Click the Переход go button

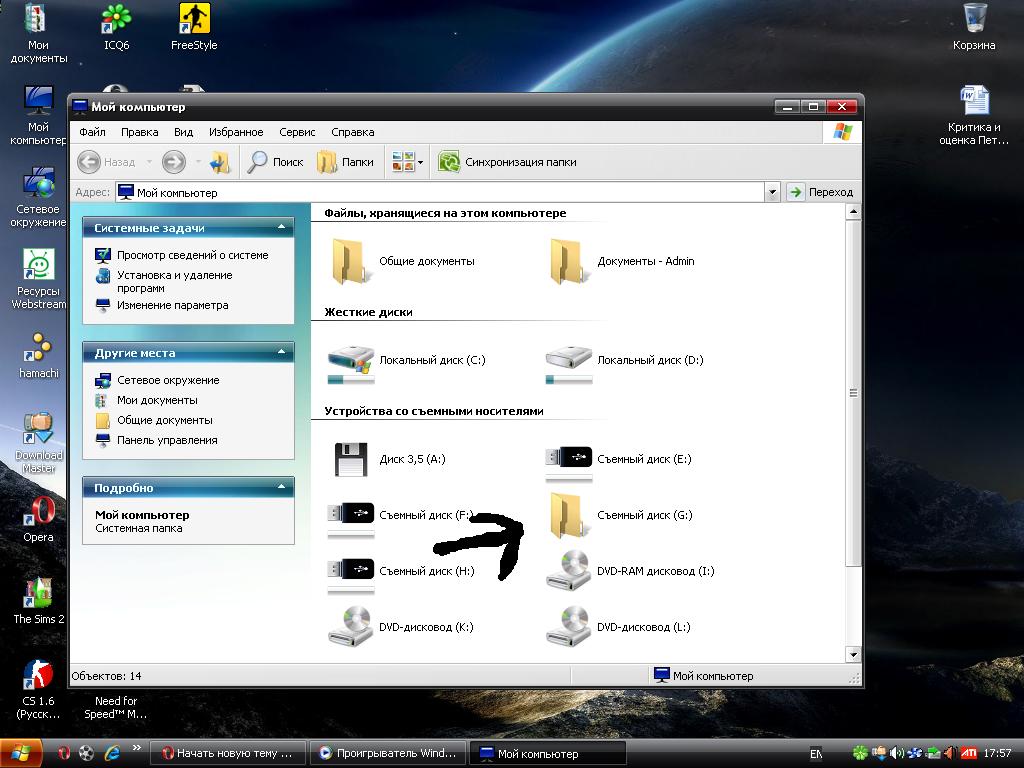(x=821, y=192)
